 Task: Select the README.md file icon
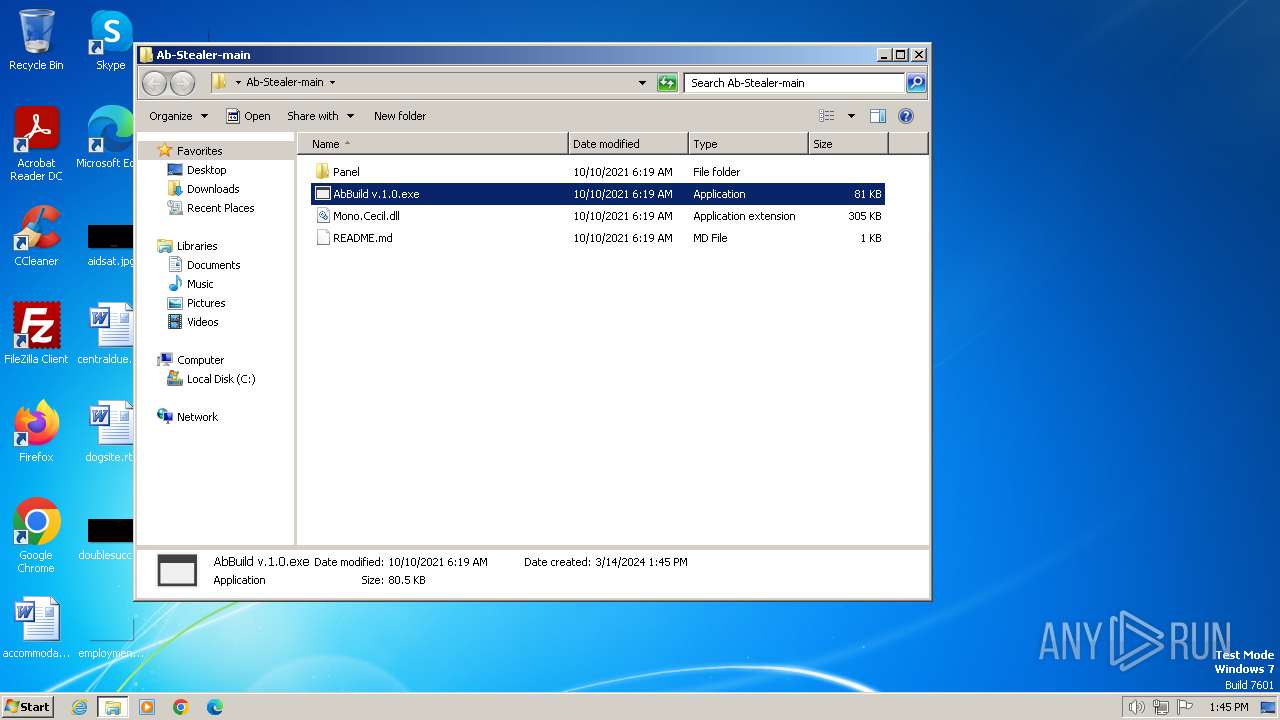click(x=322, y=238)
